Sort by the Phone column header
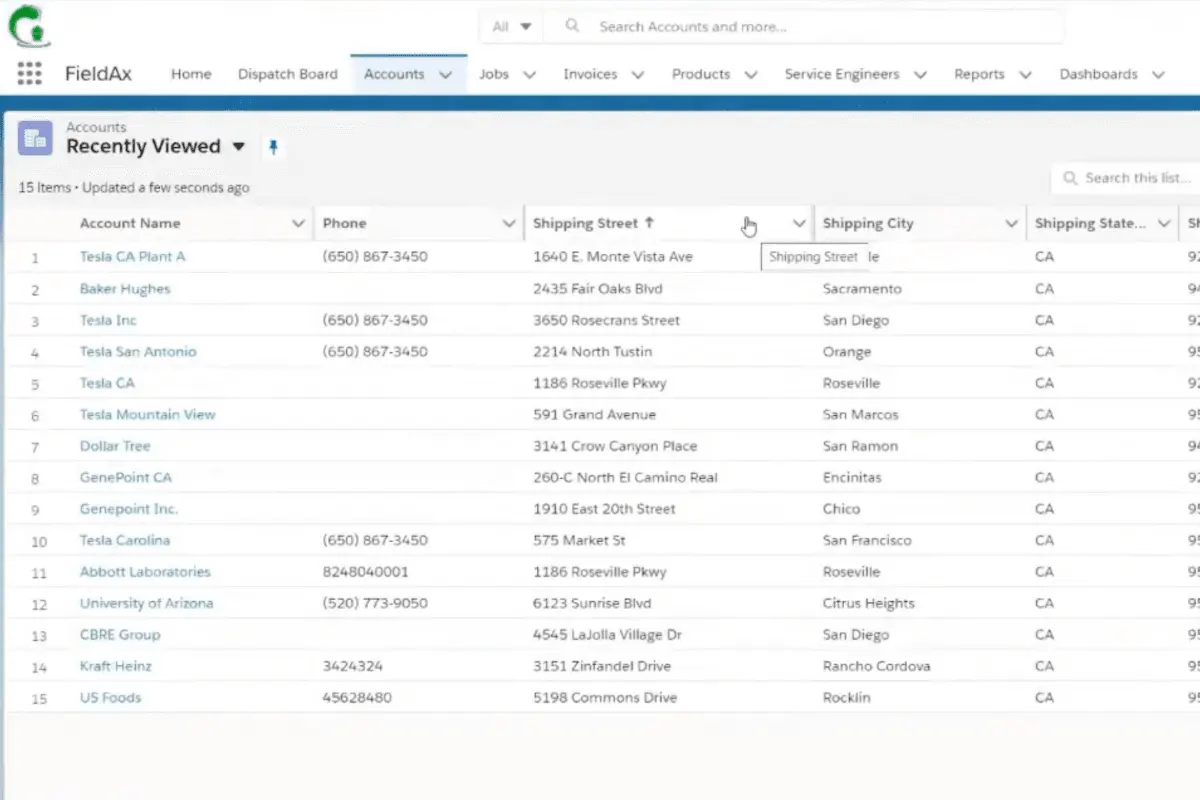This screenshot has height=800, width=1200. point(345,223)
